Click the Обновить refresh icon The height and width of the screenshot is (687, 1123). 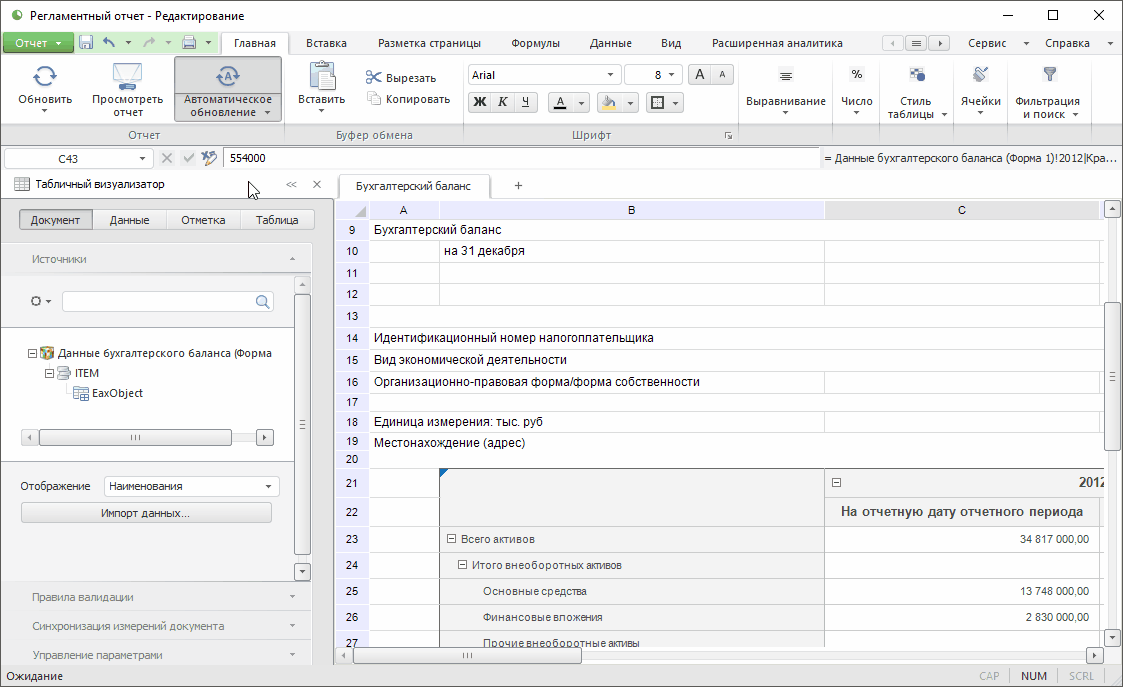click(45, 77)
